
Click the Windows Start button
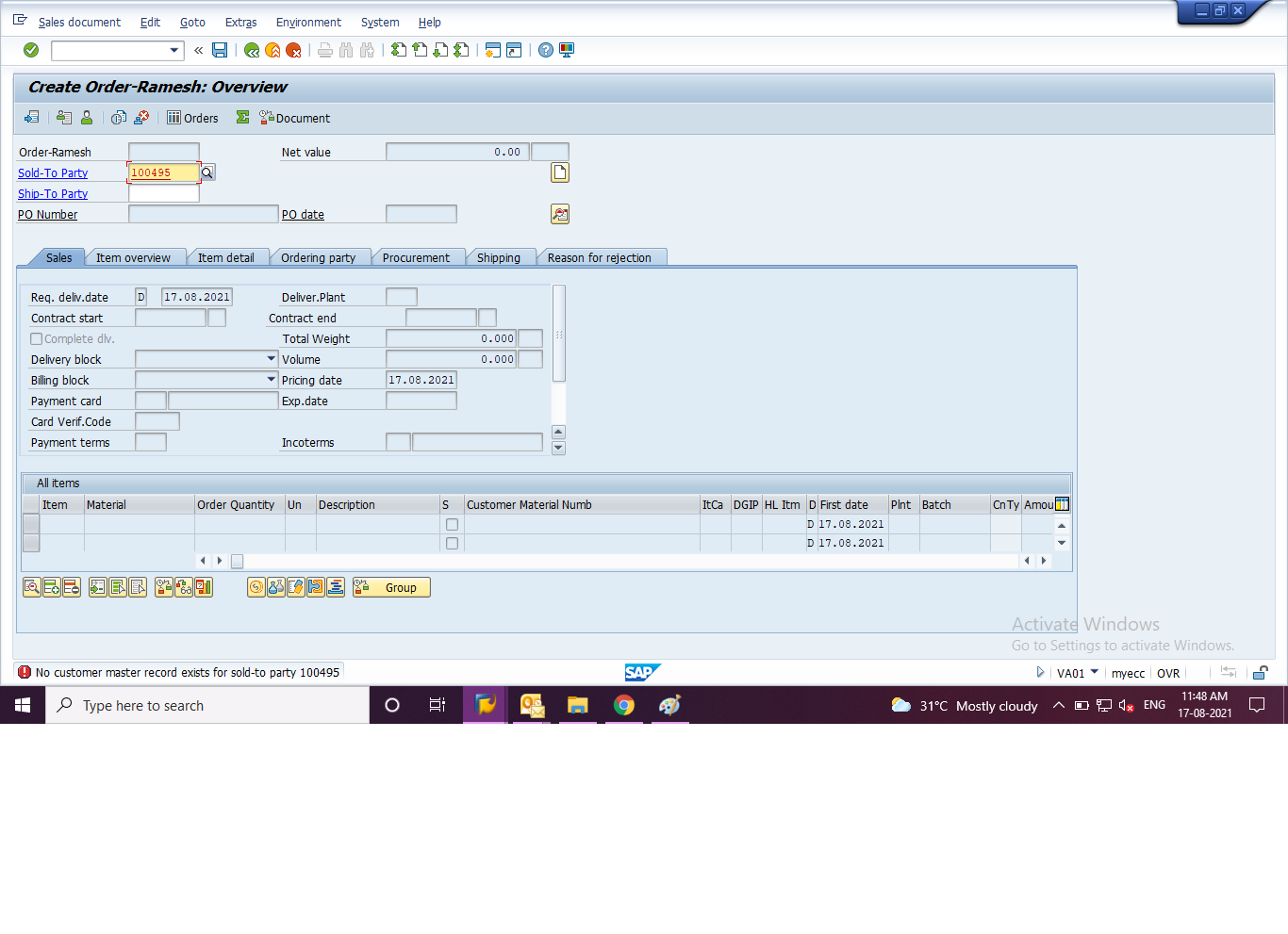click(23, 705)
